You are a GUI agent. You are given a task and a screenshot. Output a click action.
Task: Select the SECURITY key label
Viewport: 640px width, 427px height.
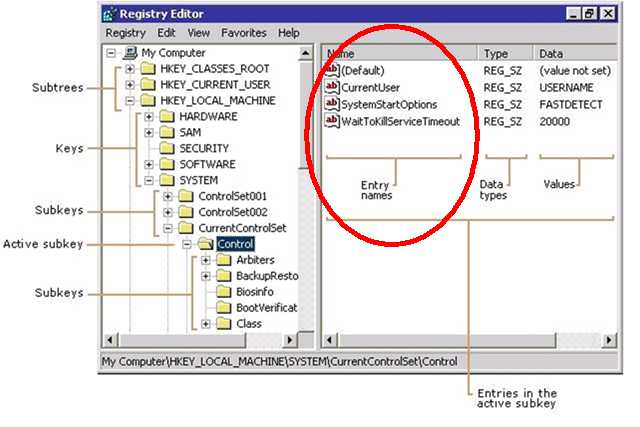pyautogui.click(x=204, y=148)
